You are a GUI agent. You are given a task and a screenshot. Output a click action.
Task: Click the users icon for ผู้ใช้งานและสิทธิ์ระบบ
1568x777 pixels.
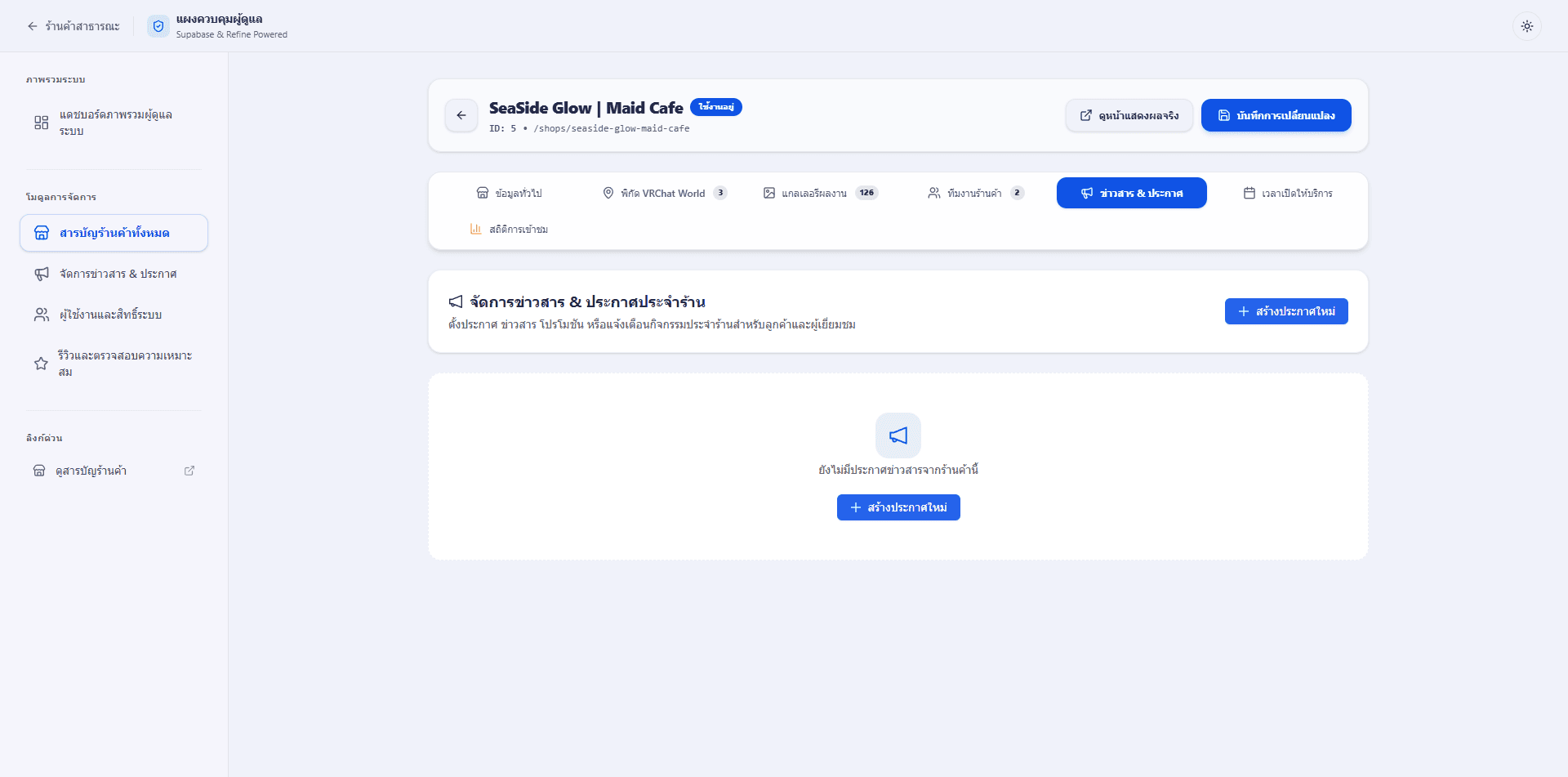tap(42, 315)
